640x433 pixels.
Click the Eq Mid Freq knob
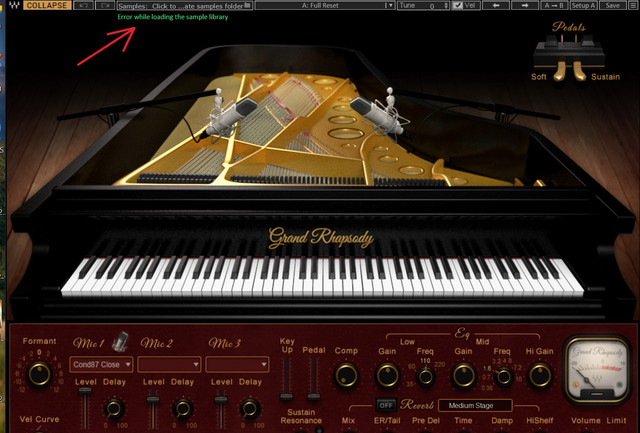pyautogui.click(x=503, y=377)
